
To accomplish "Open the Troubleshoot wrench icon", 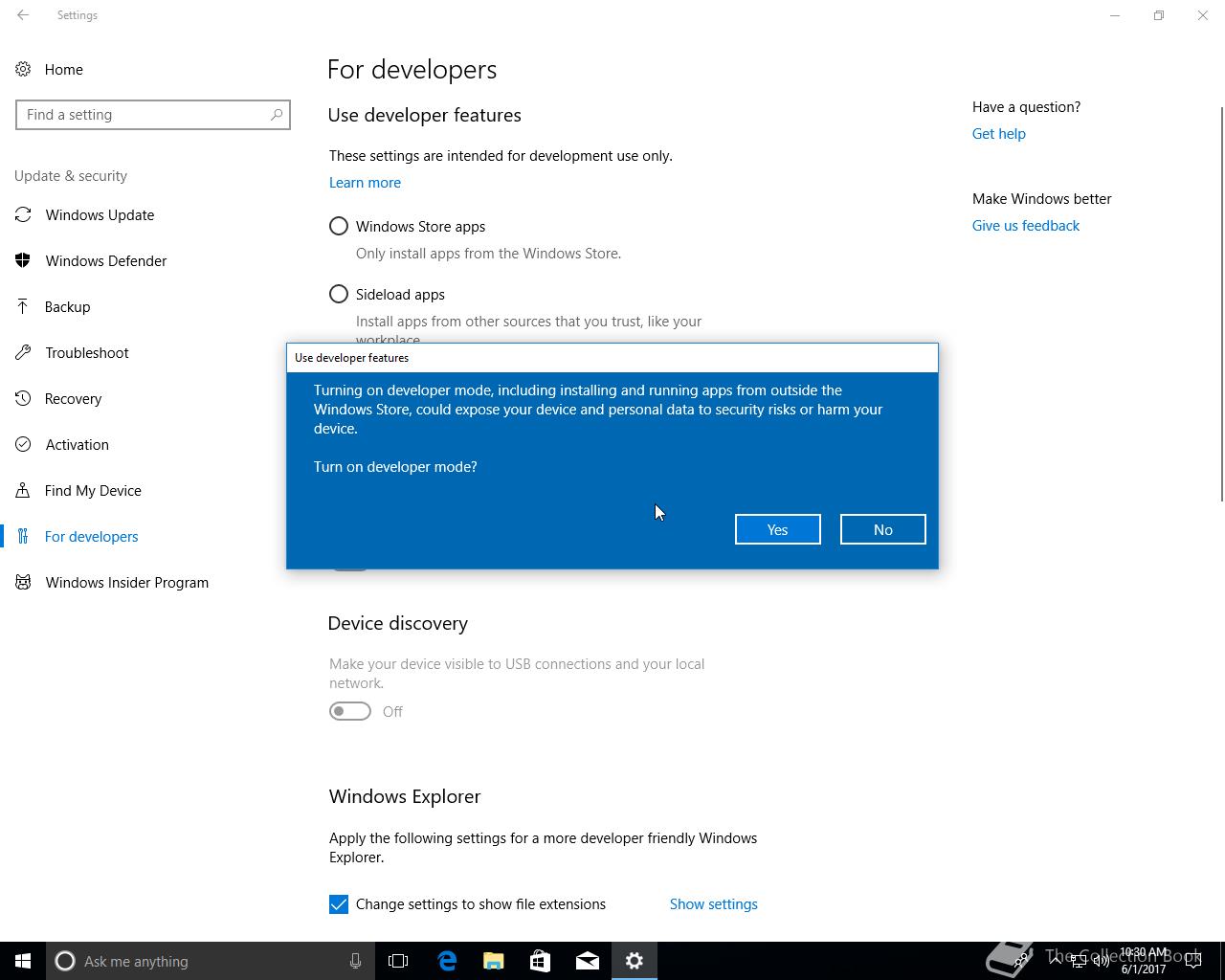I will pyautogui.click(x=23, y=352).
